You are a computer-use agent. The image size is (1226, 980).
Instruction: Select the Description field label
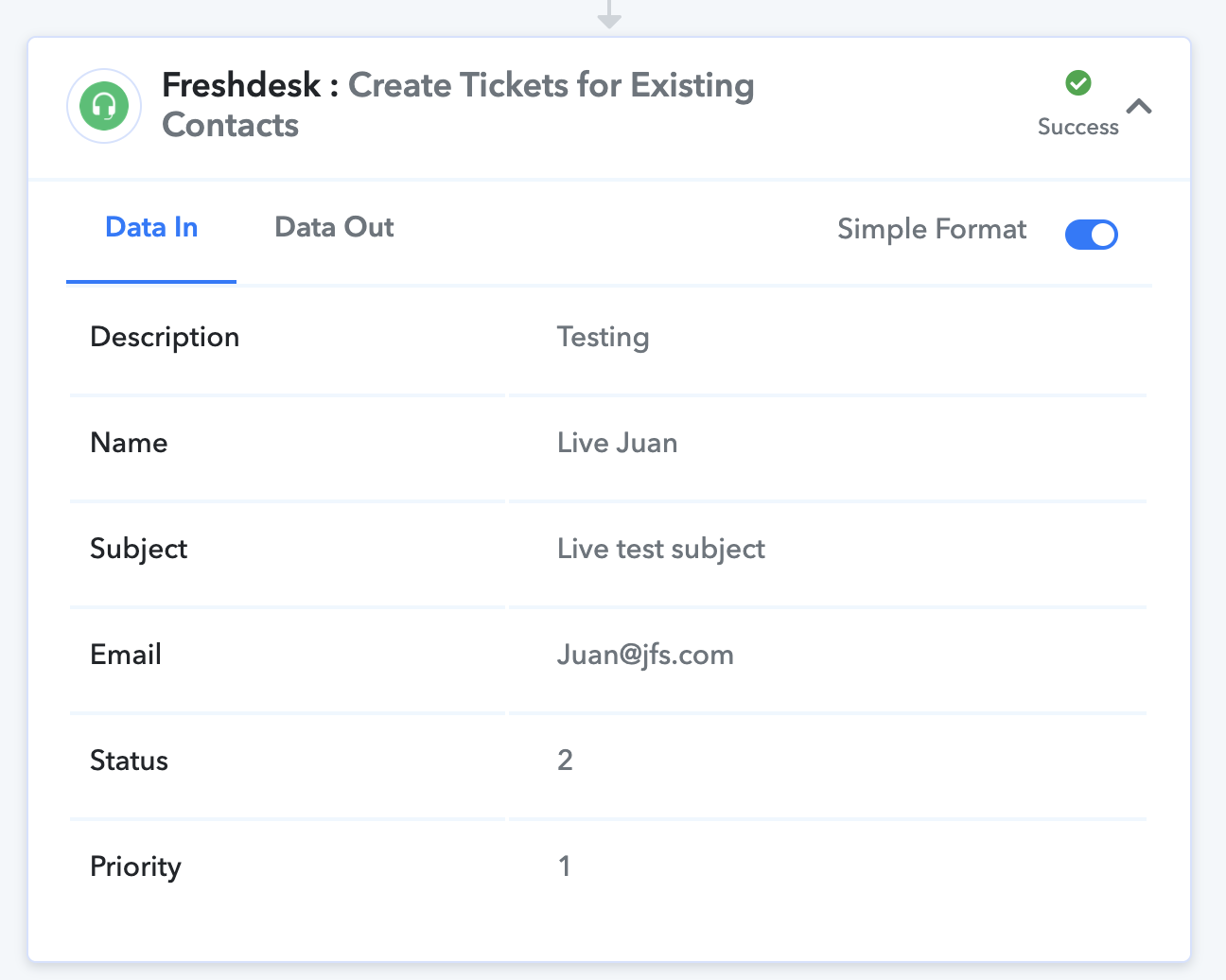[x=165, y=337]
